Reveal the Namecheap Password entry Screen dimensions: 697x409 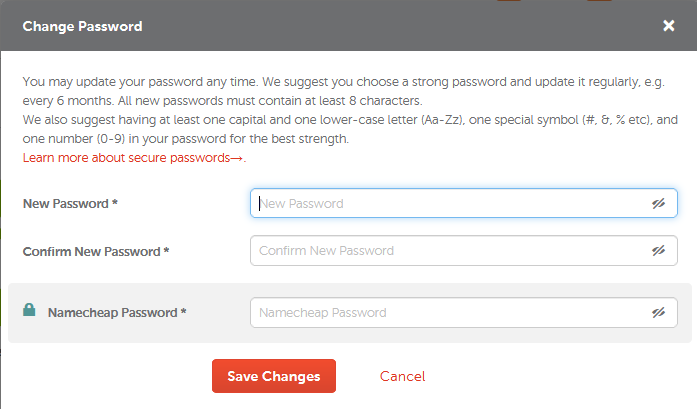click(x=658, y=313)
